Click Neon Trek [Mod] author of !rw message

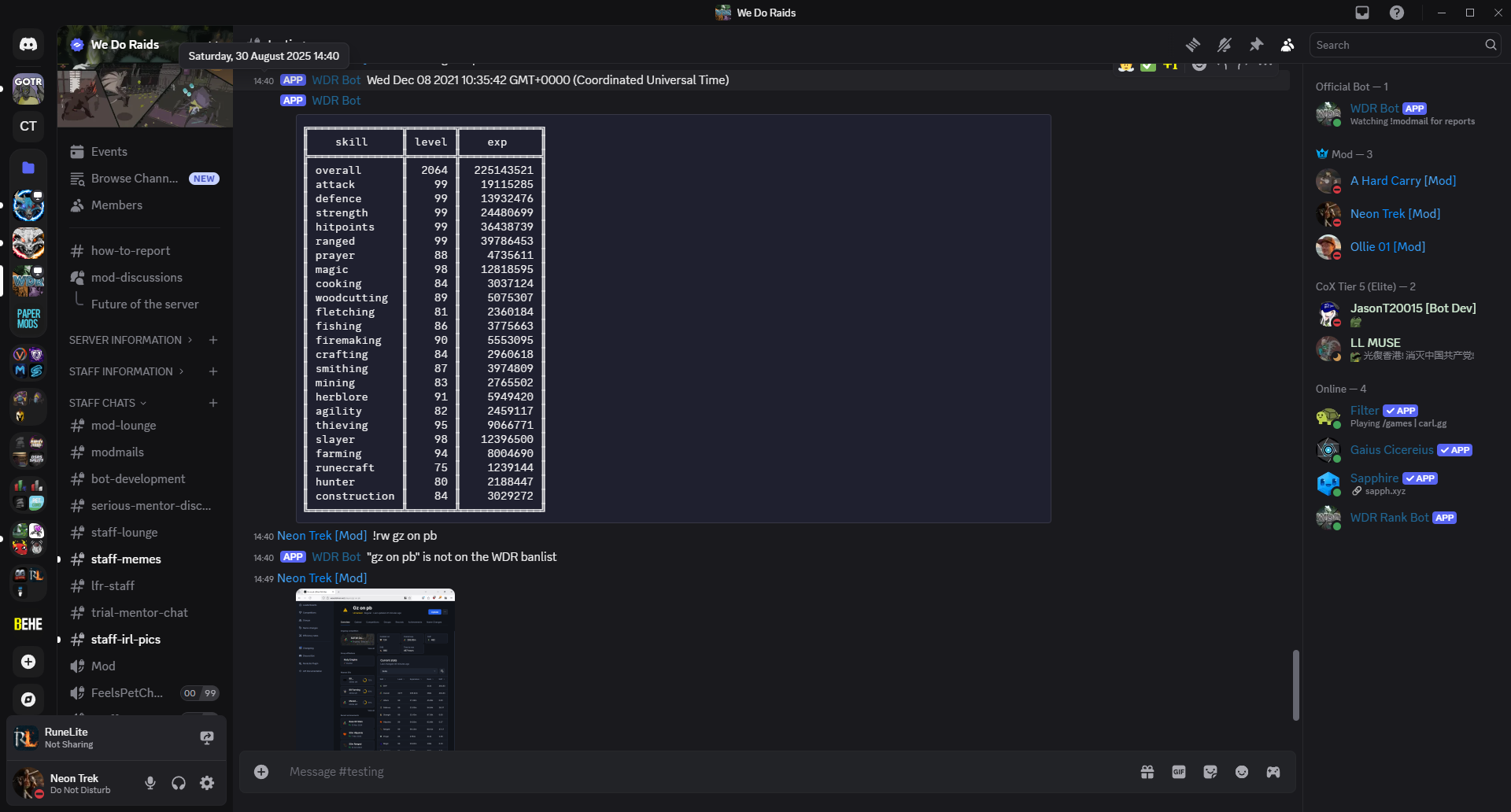pyautogui.click(x=322, y=536)
